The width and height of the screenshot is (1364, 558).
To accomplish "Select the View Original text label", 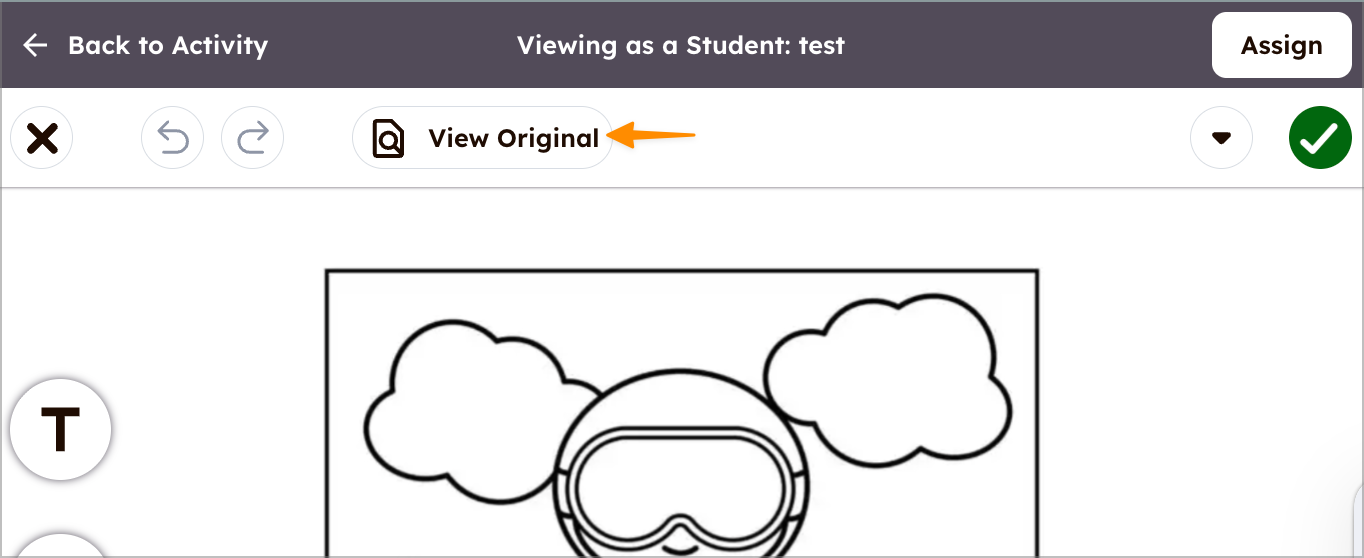I will click(x=513, y=138).
